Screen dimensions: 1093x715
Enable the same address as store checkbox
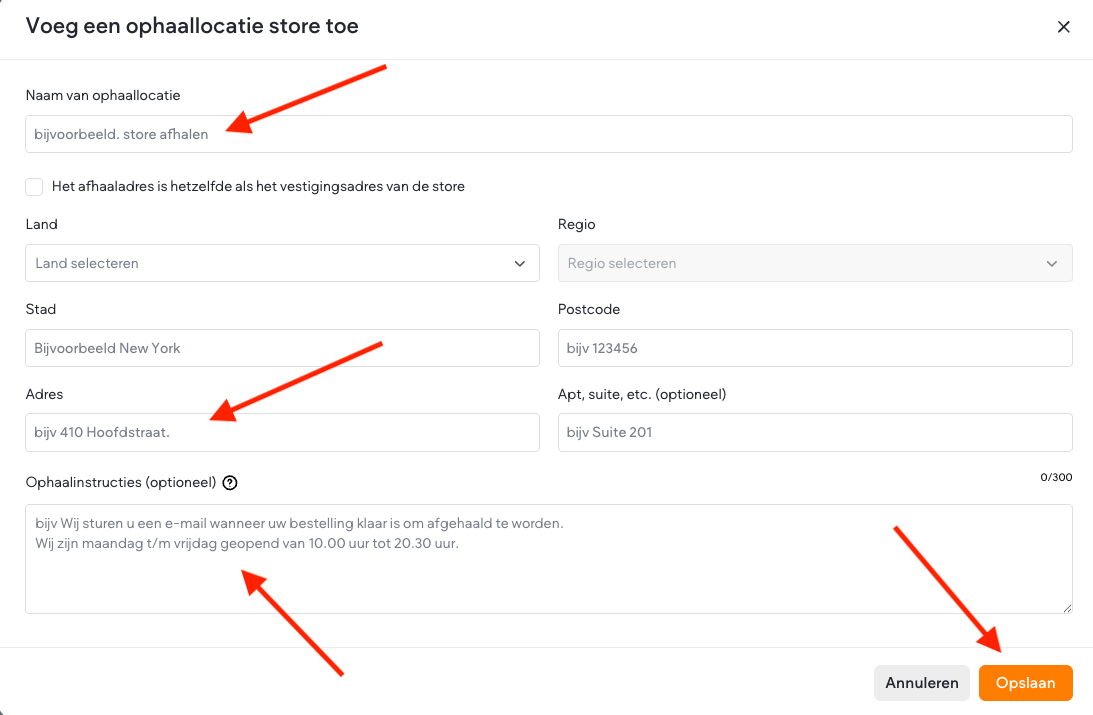pos(35,186)
